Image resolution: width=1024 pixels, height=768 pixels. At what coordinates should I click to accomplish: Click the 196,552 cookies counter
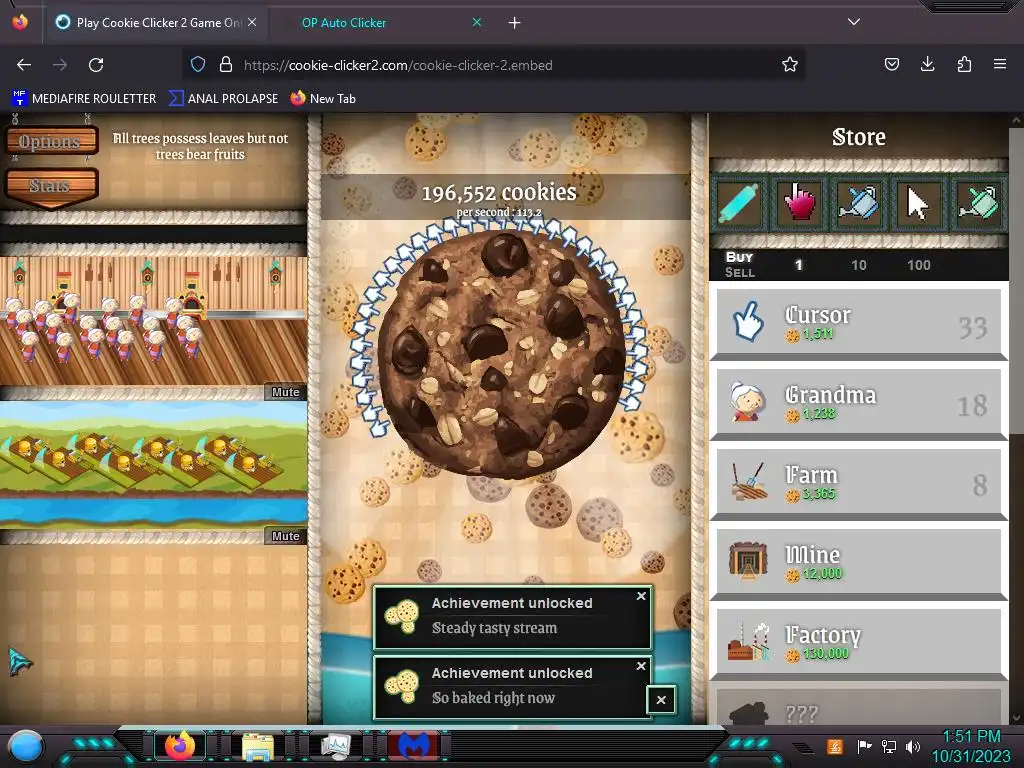click(499, 192)
